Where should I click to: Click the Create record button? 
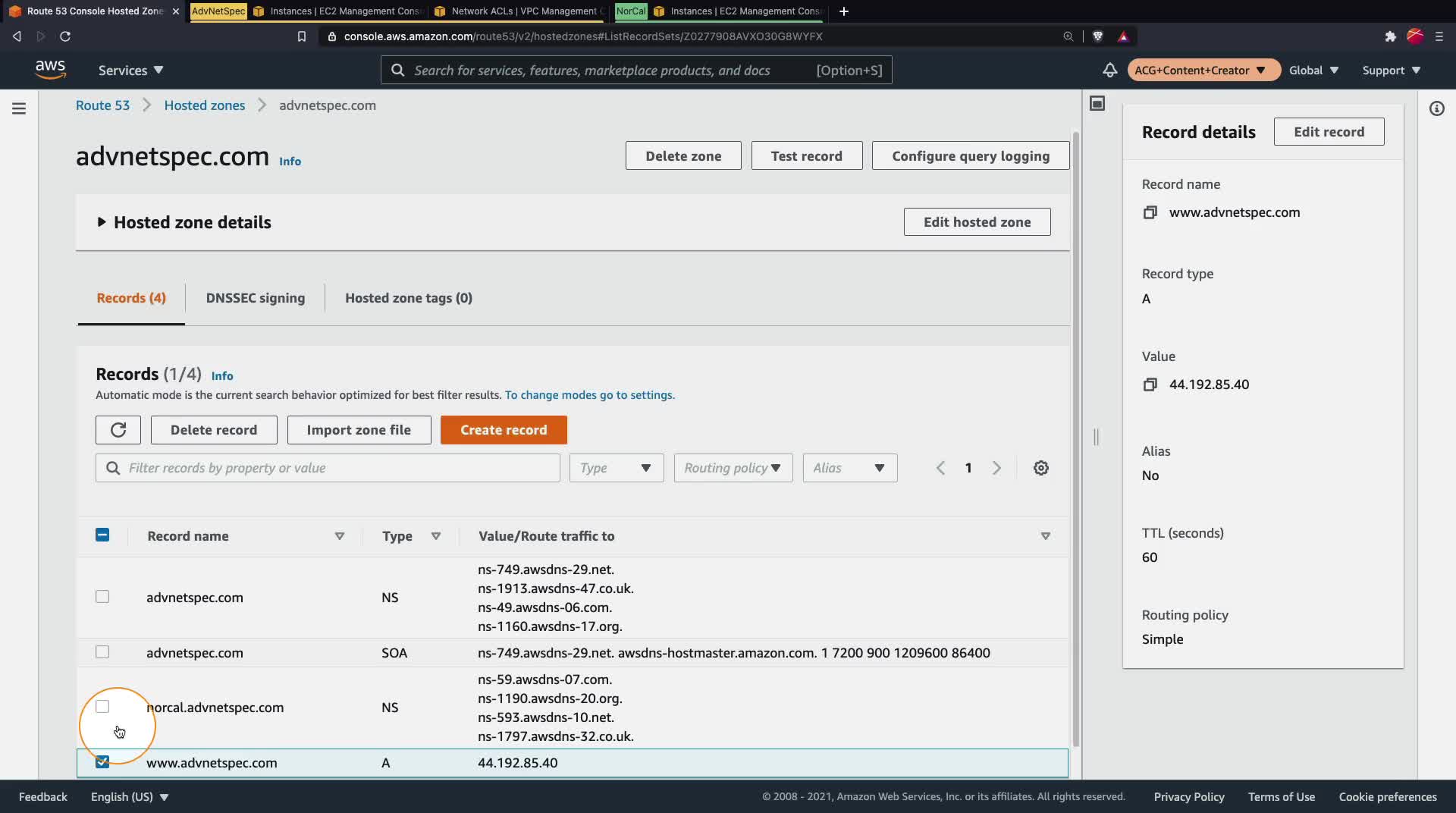click(504, 430)
